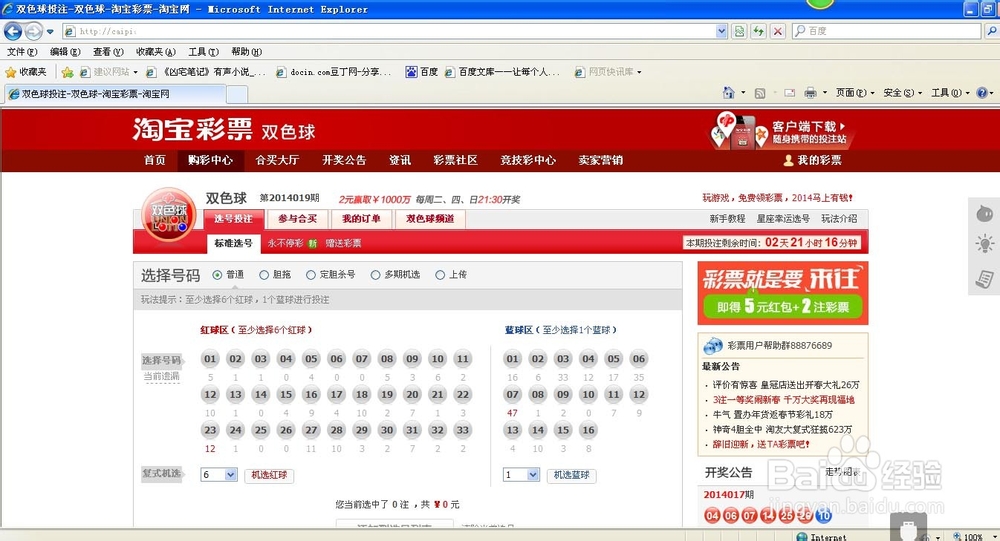Viewport: 1000px width, 541px height.
Task: Open the 帮助(H) menu
Action: click(246, 52)
